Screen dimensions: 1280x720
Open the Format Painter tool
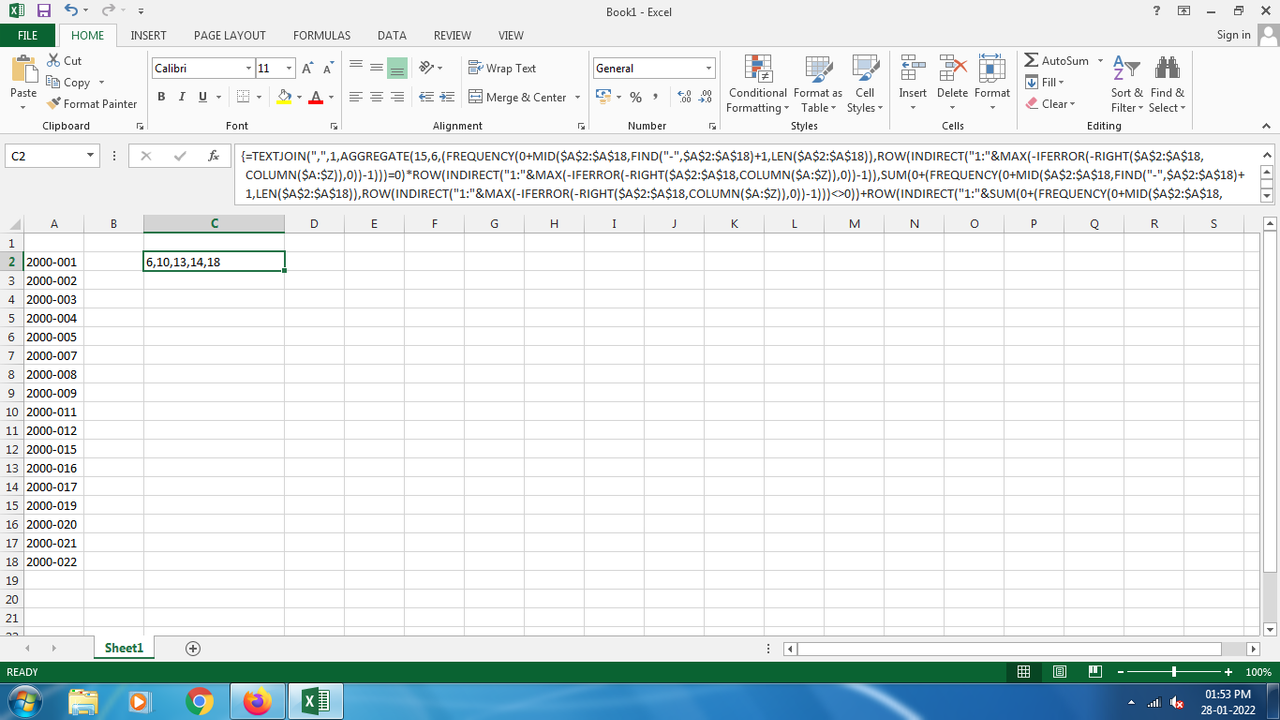(92, 103)
